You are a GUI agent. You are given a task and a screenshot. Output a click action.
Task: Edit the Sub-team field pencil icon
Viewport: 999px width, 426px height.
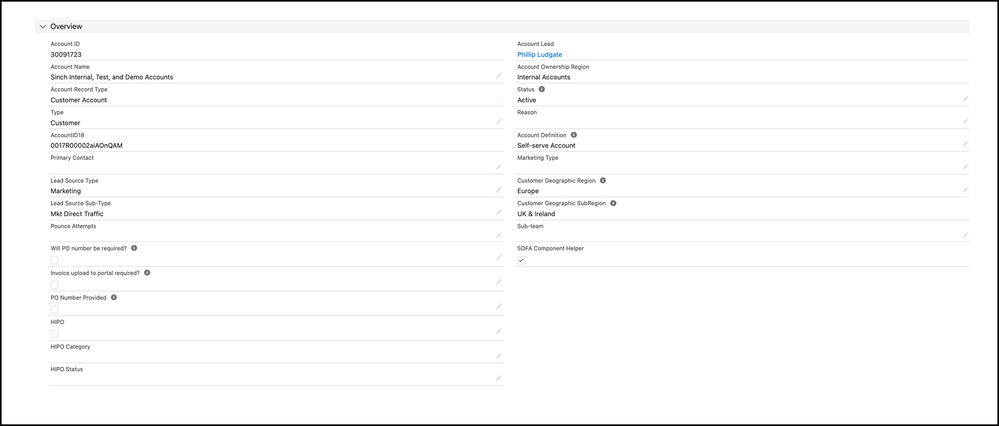coord(965,235)
